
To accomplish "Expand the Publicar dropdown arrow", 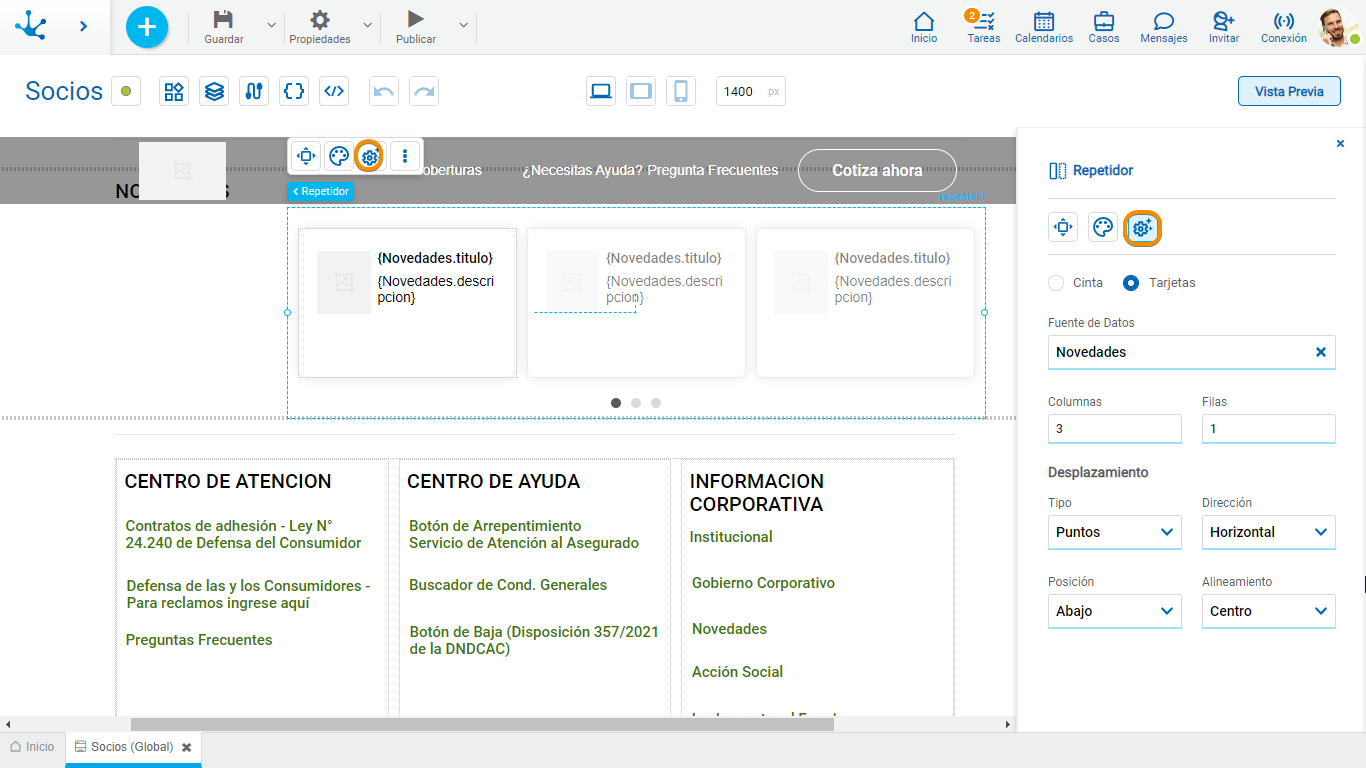I will [463, 25].
